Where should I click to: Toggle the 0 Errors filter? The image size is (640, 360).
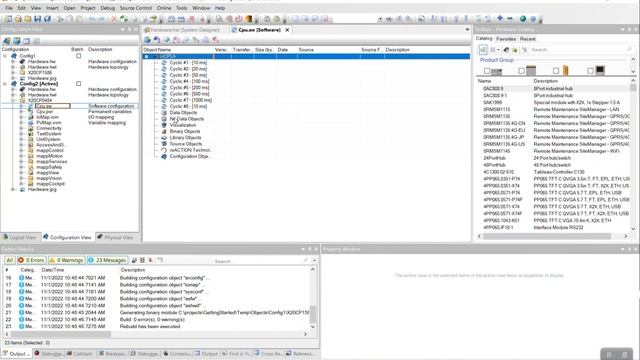pos(31,260)
